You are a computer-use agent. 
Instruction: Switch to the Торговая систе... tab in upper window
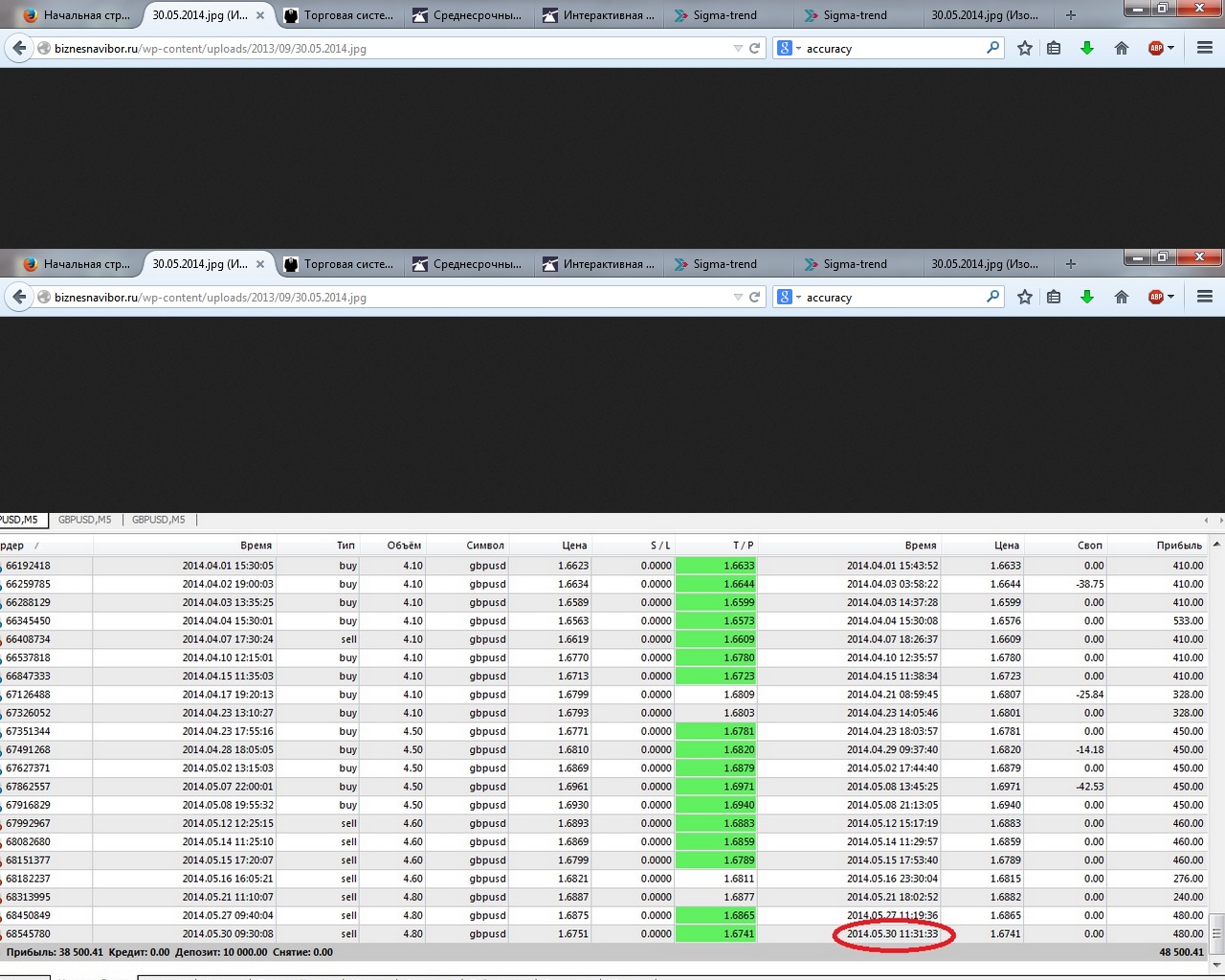[339, 15]
